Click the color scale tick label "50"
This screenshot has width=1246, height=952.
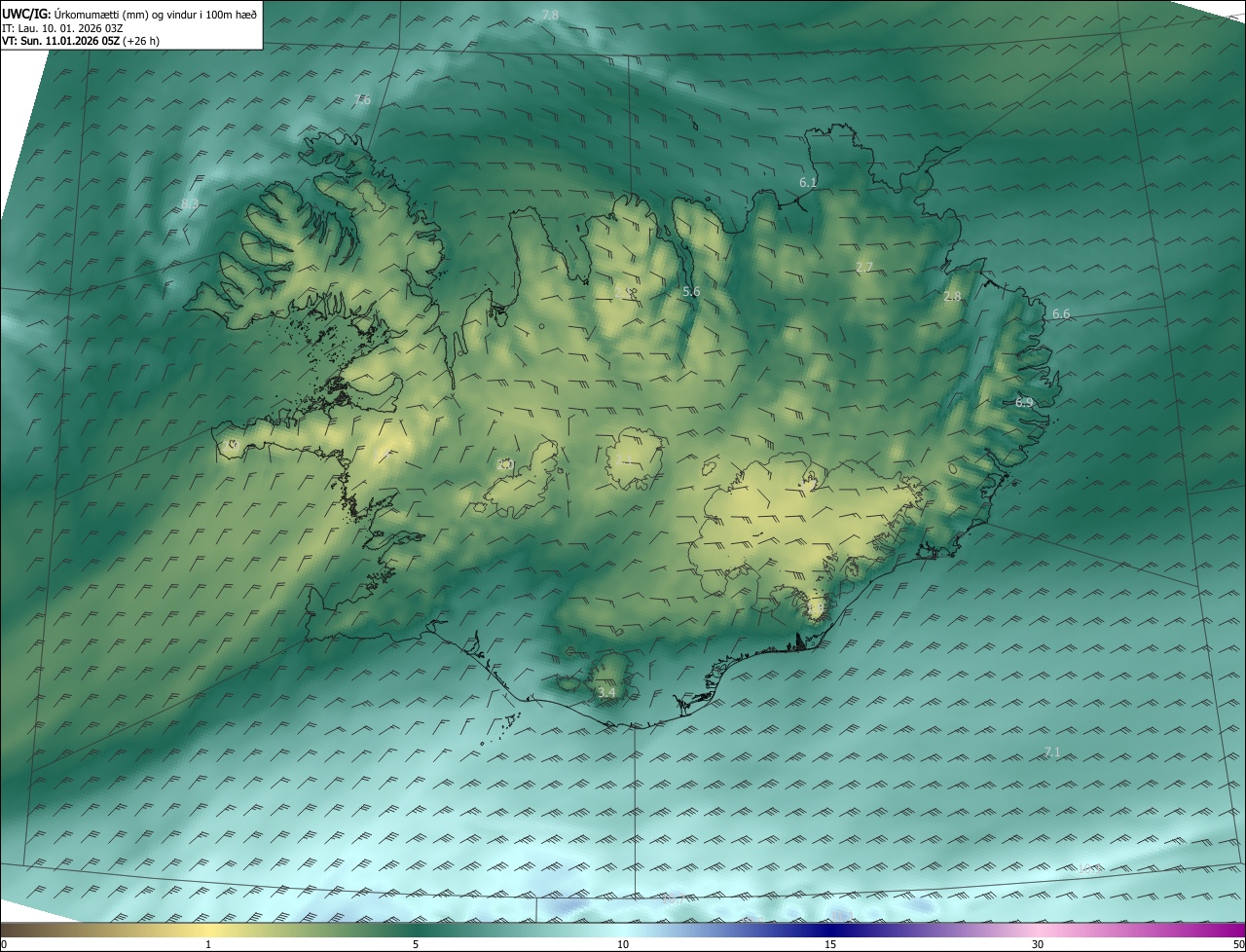[x=1238, y=944]
